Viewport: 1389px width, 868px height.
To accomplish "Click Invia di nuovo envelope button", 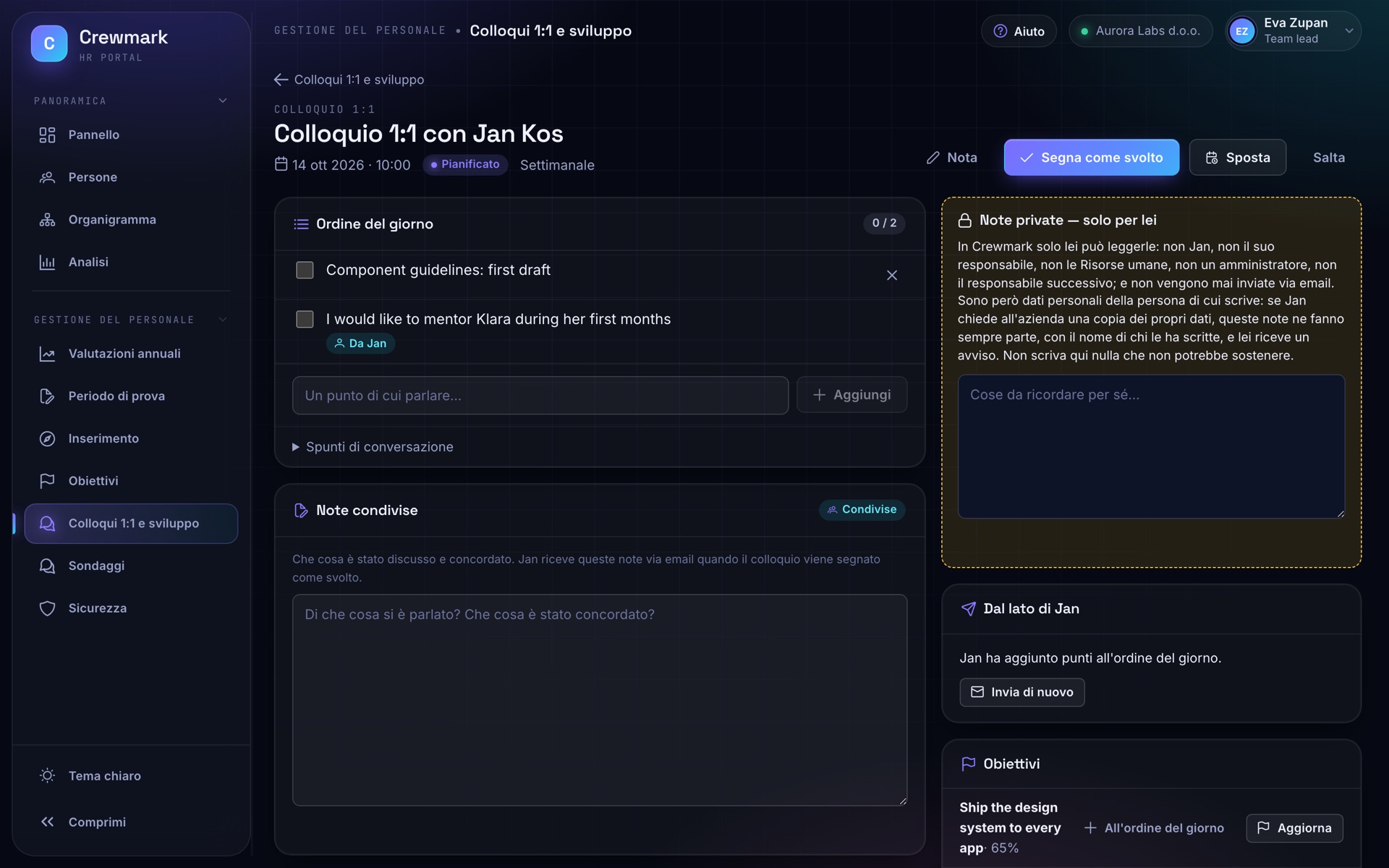I will pyautogui.click(x=1021, y=692).
